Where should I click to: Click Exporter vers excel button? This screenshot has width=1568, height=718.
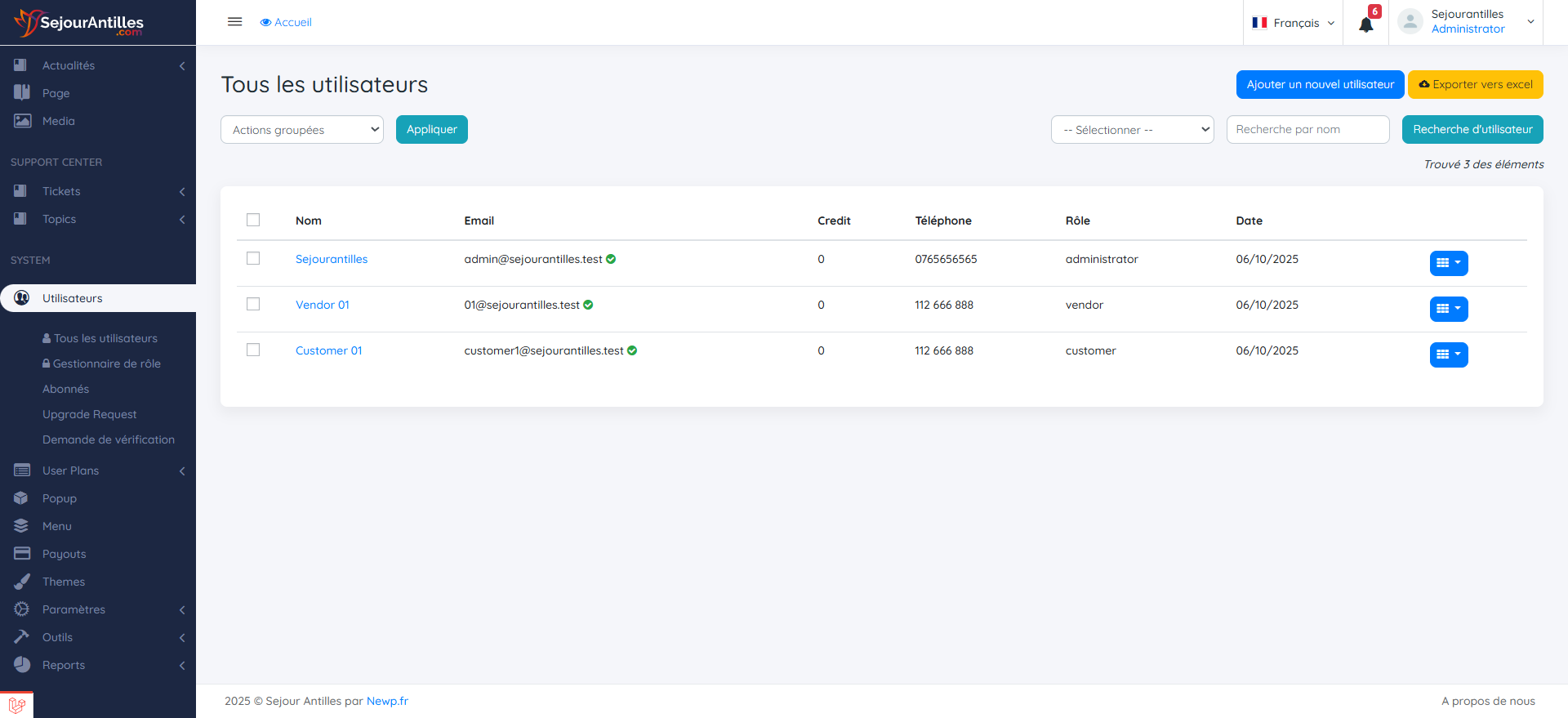click(1475, 84)
